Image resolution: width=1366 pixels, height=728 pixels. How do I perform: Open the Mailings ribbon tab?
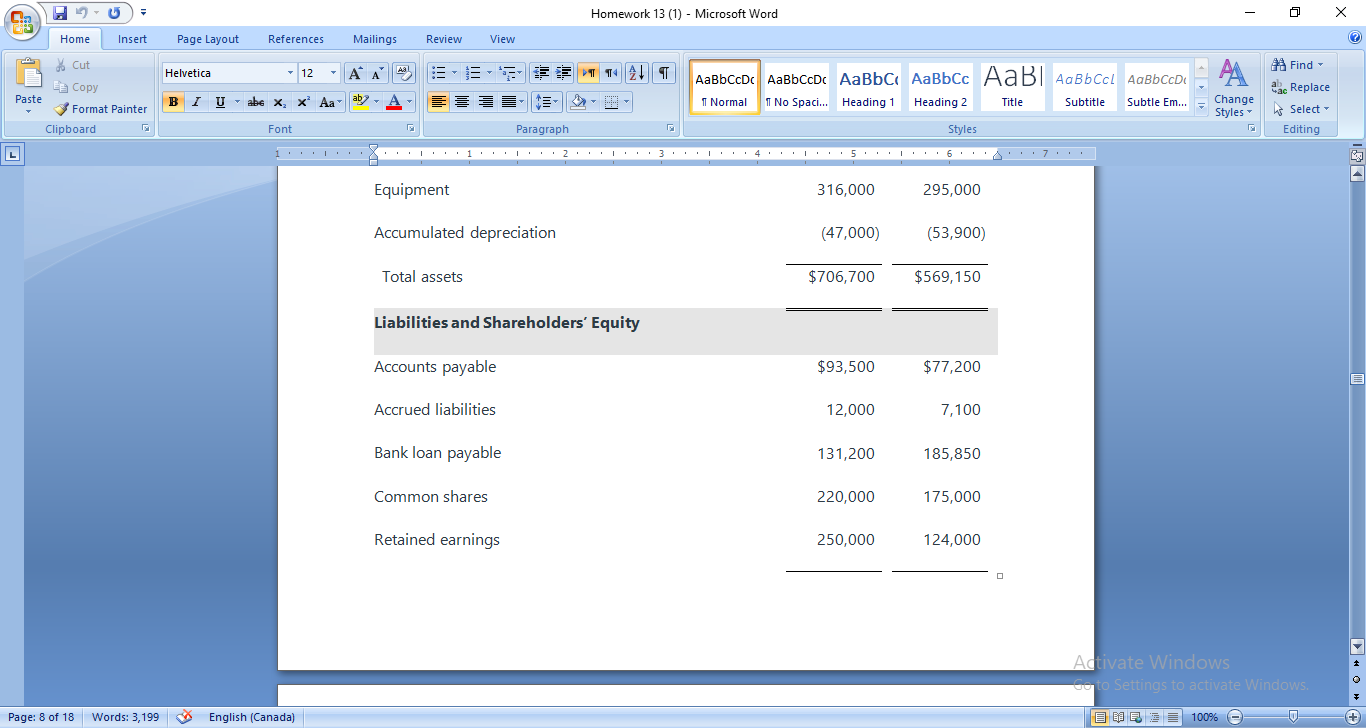pos(375,39)
